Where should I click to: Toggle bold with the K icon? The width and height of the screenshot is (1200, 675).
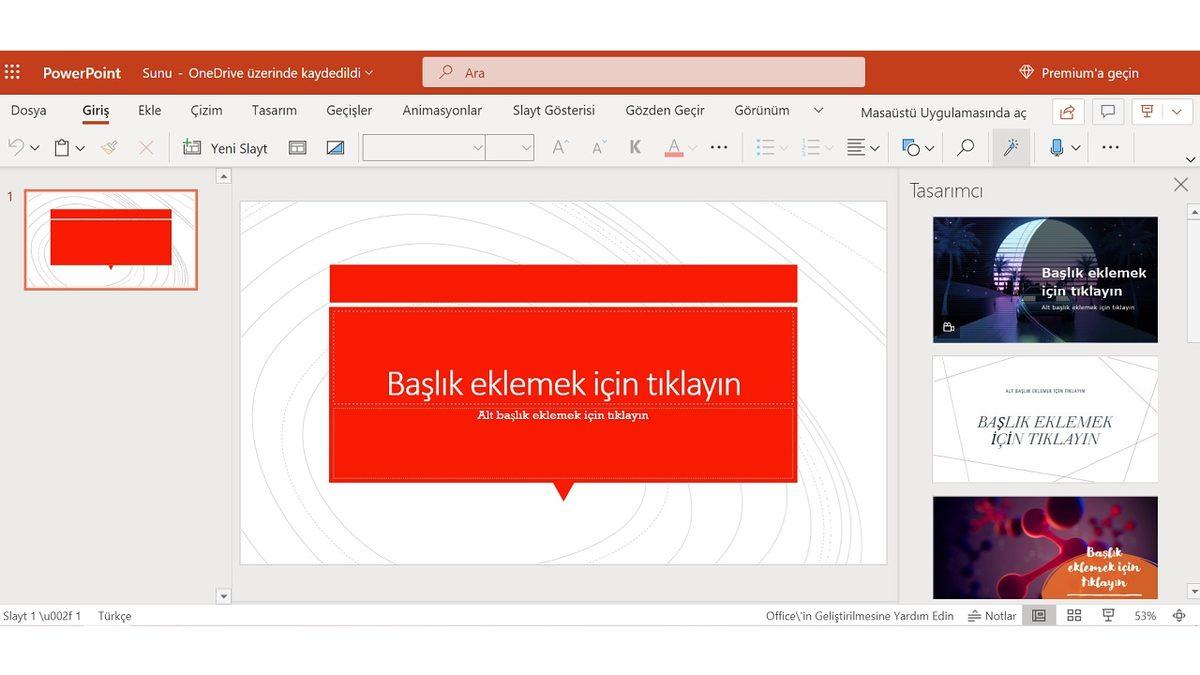coord(635,147)
